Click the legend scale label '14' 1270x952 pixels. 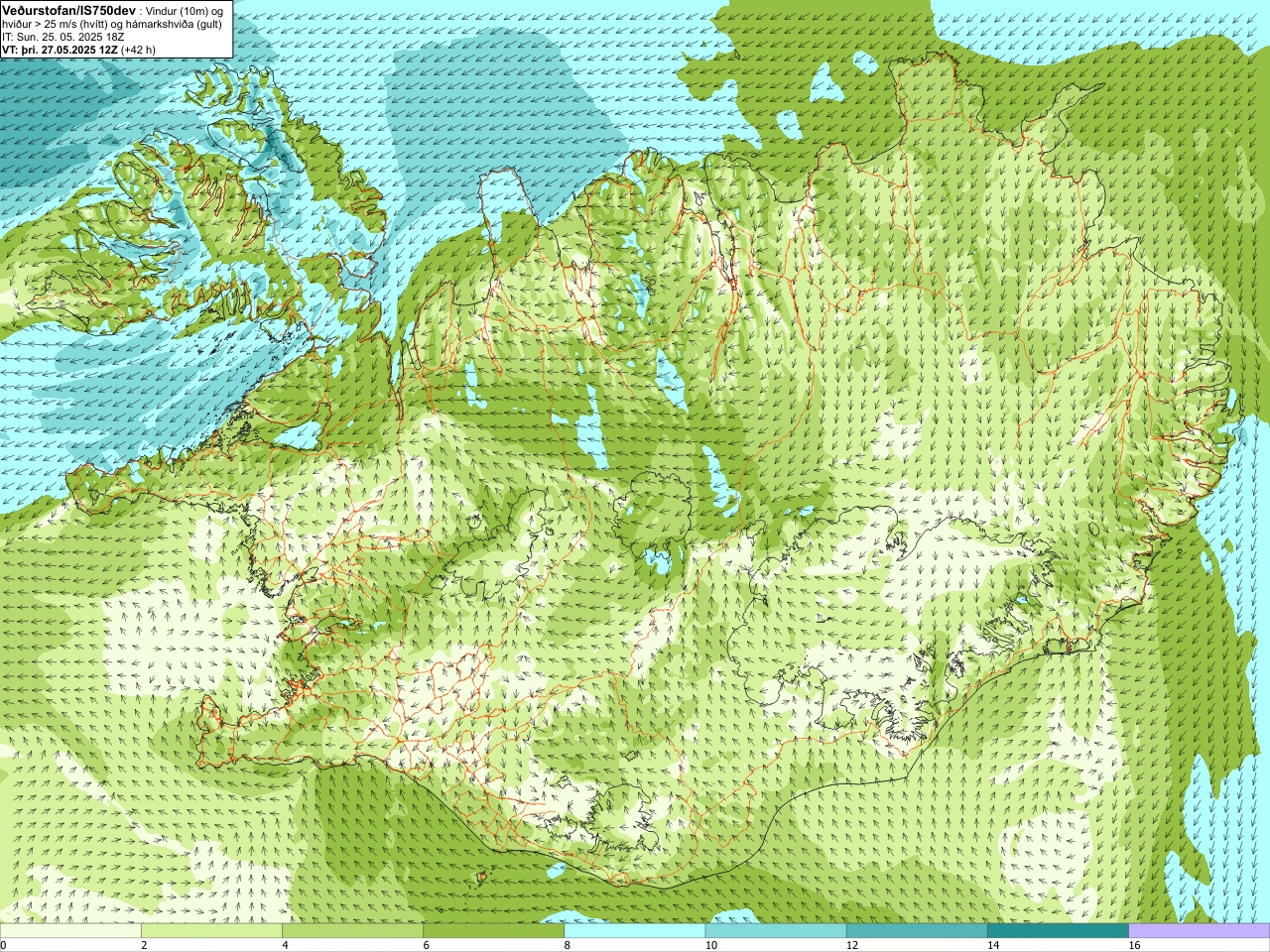pyautogui.click(x=994, y=945)
